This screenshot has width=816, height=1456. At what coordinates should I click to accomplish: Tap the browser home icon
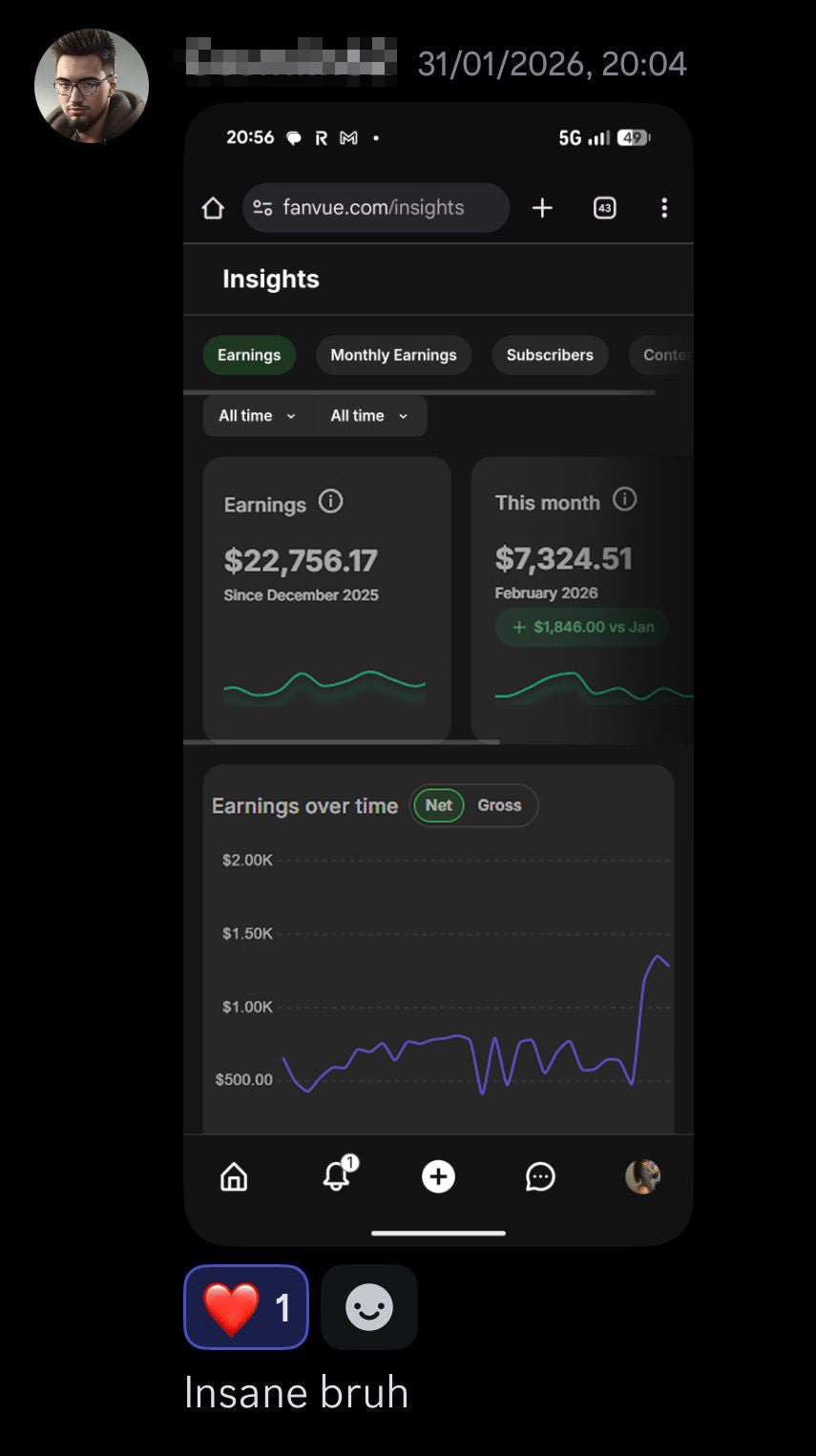[x=213, y=208]
